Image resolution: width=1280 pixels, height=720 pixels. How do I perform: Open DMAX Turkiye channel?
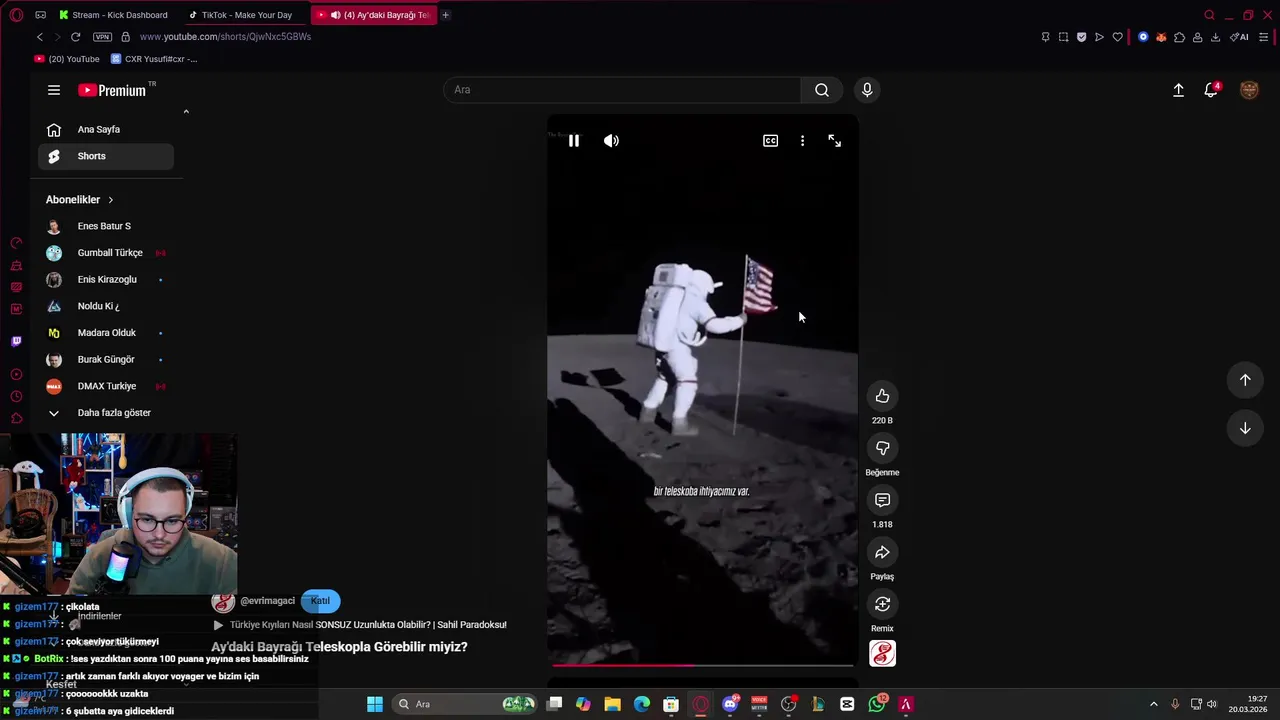(x=106, y=386)
